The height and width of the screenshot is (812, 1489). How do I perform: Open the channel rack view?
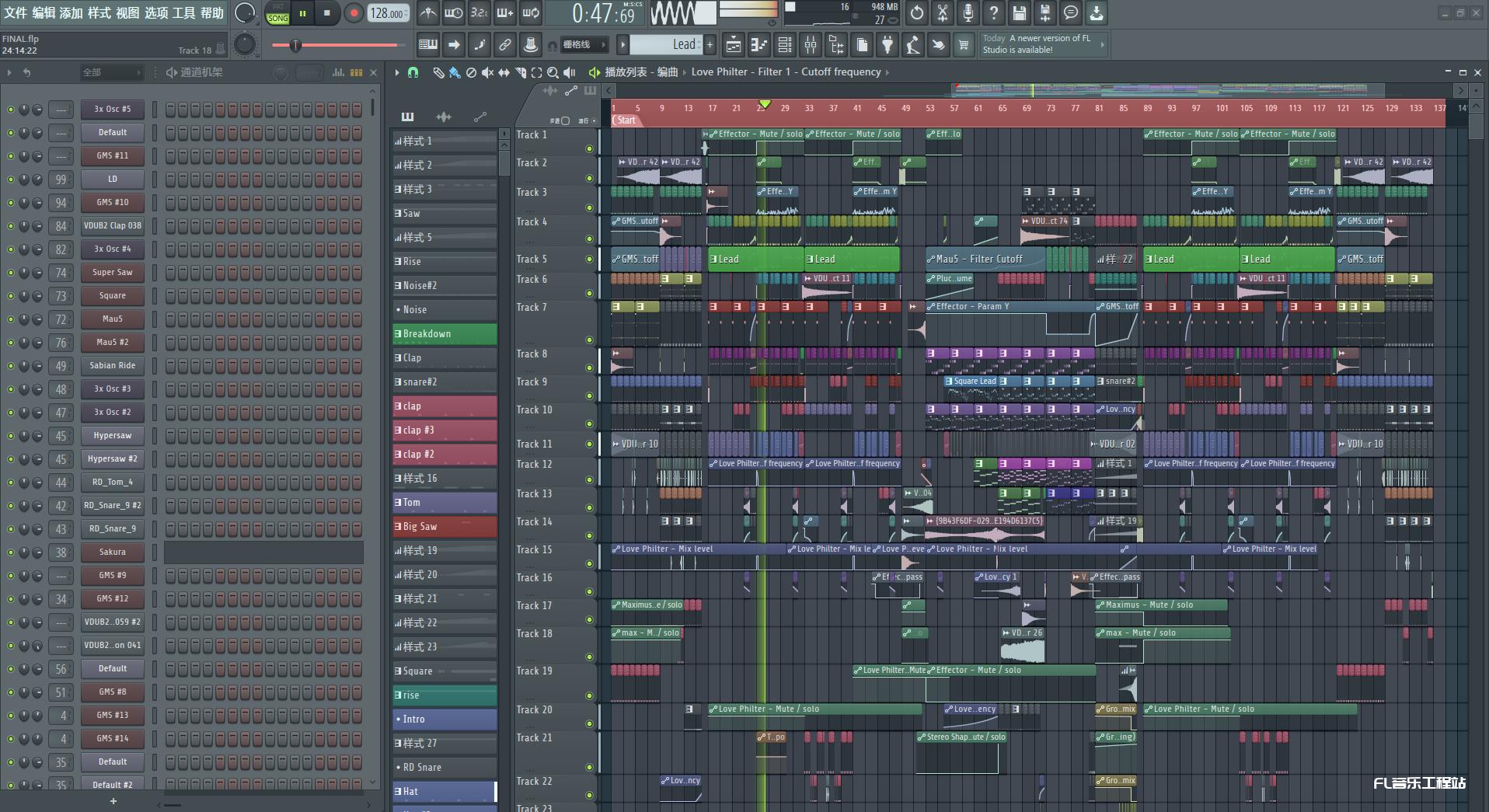[785, 45]
